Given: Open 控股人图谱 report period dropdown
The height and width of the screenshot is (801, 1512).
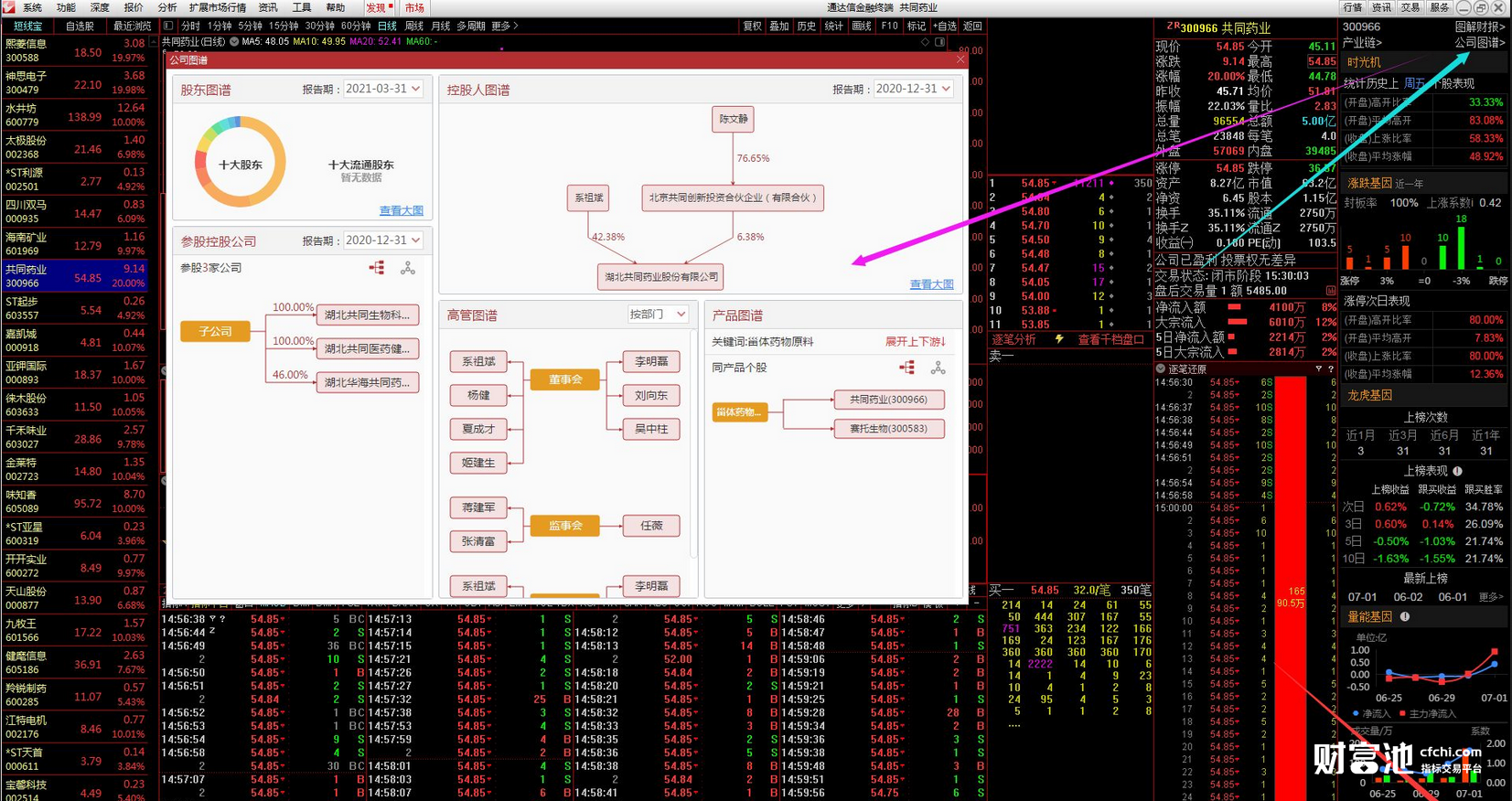Looking at the screenshot, I should tap(913, 89).
